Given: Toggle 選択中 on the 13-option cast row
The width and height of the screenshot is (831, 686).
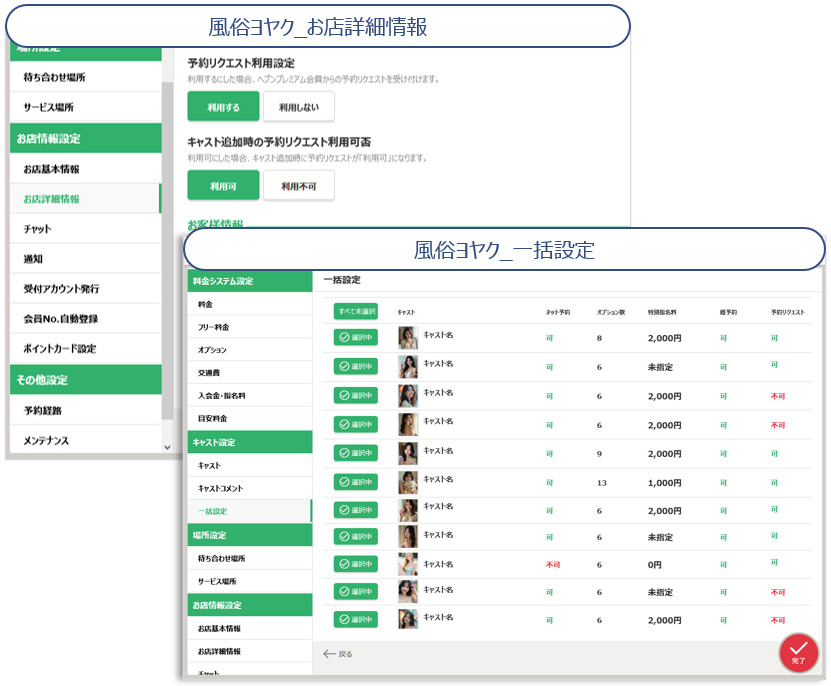Looking at the screenshot, I should click(356, 482).
